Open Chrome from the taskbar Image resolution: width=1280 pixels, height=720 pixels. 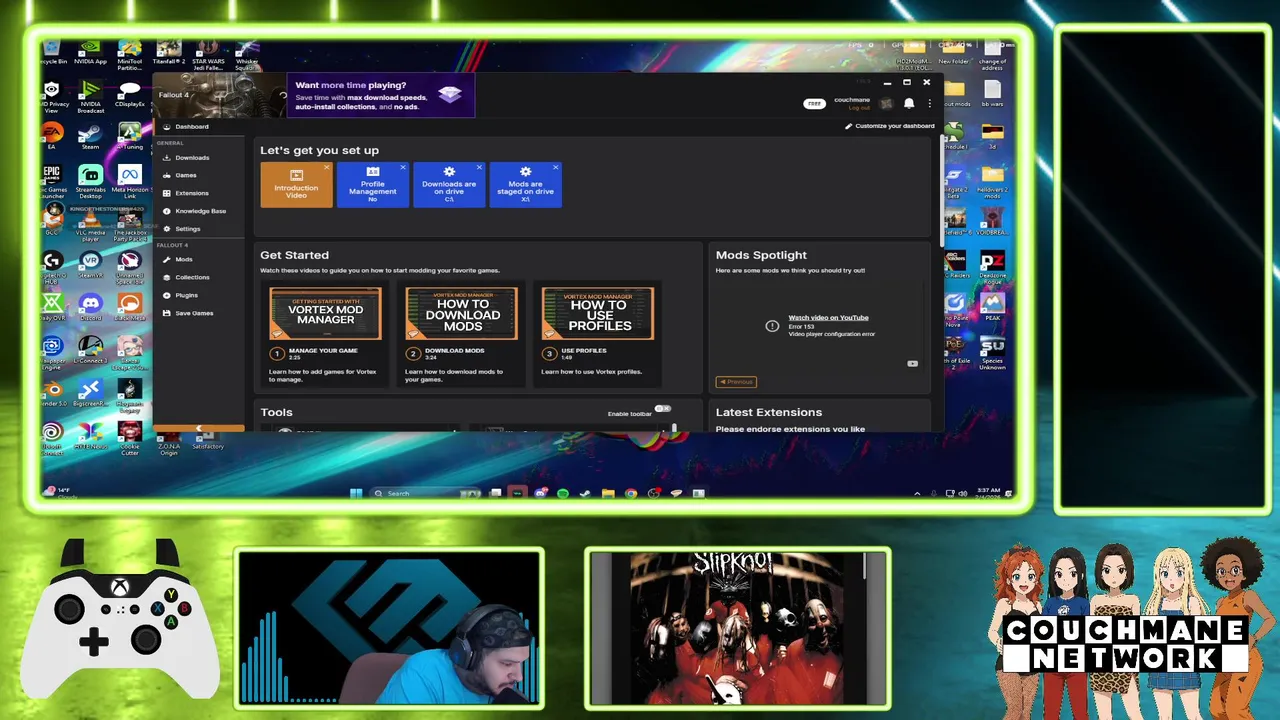[x=631, y=493]
